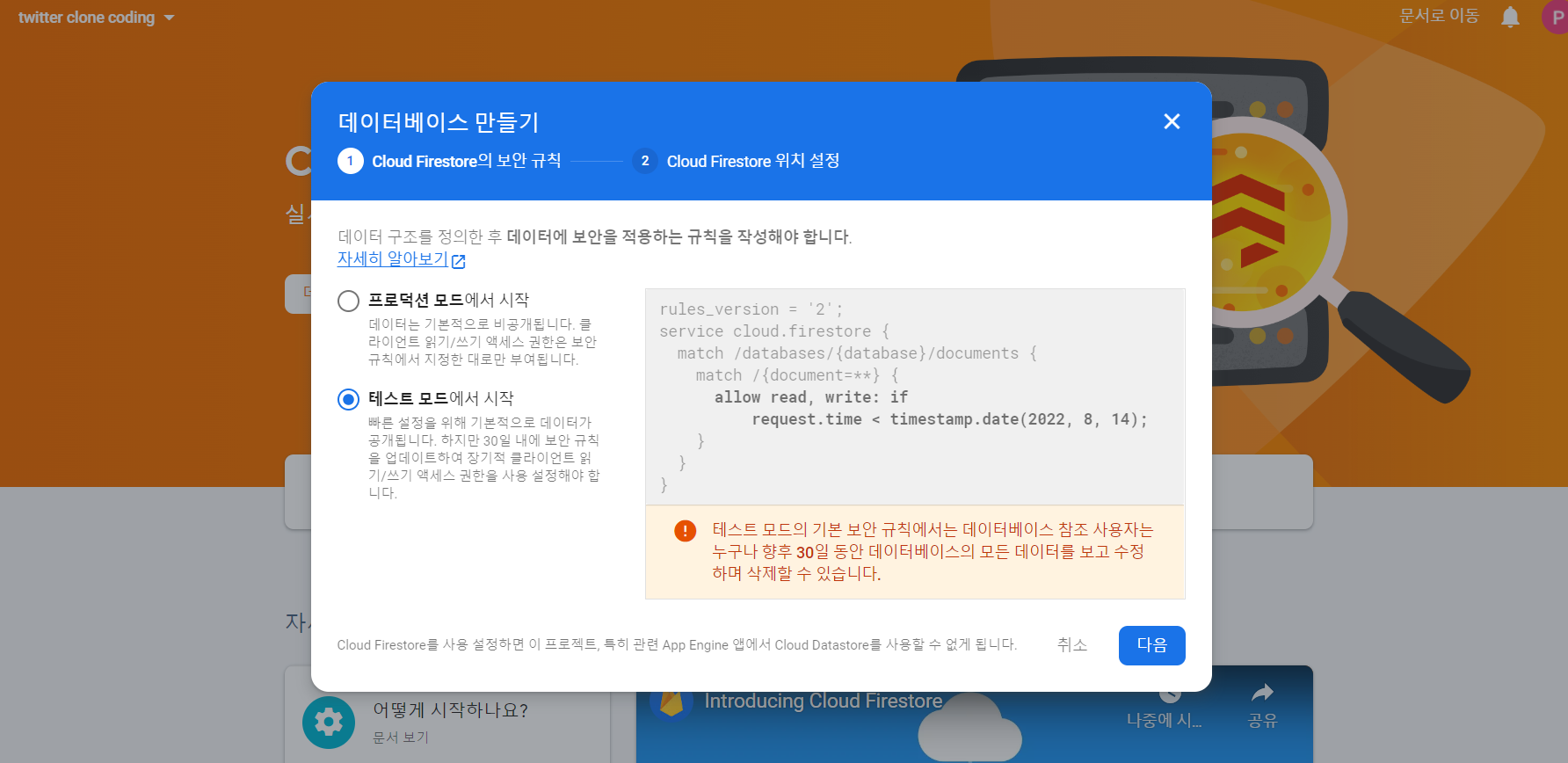Open the 문서로 이동 docs link
Image resolution: width=1568 pixels, height=763 pixels.
pyautogui.click(x=1439, y=16)
